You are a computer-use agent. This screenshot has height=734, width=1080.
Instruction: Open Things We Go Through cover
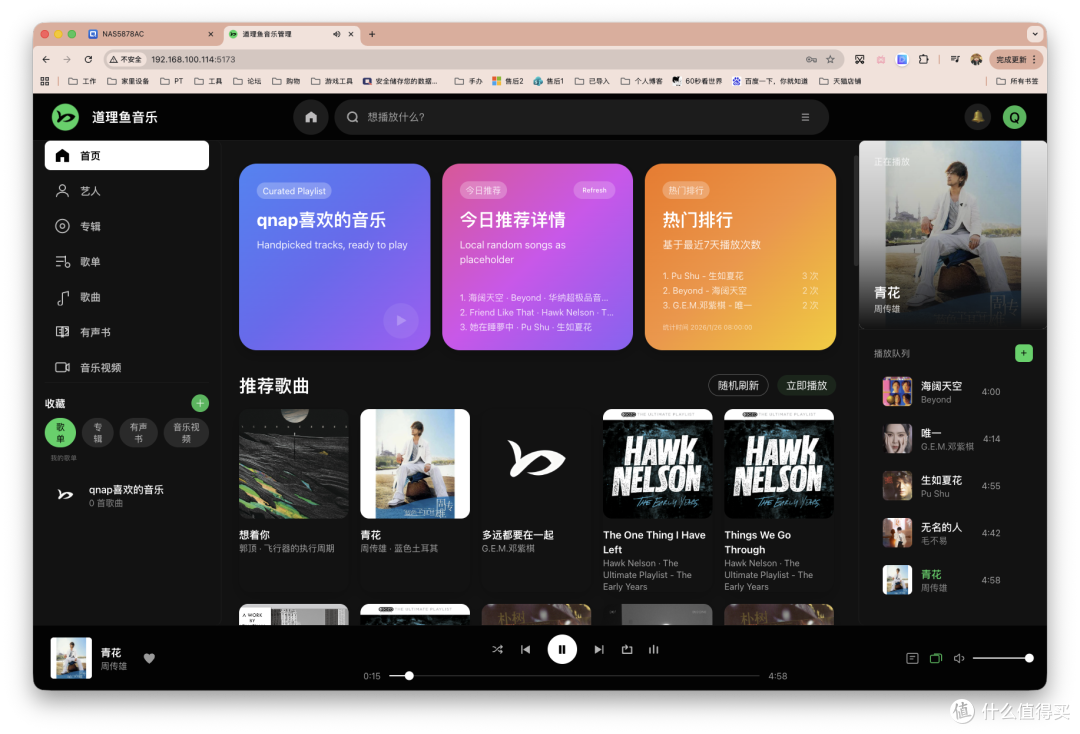pyautogui.click(x=779, y=464)
